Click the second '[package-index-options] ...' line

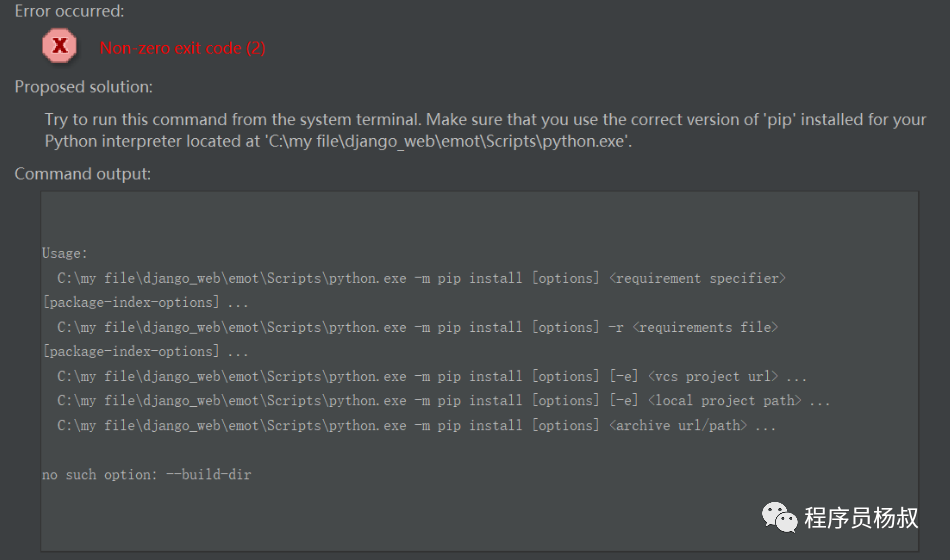(145, 351)
